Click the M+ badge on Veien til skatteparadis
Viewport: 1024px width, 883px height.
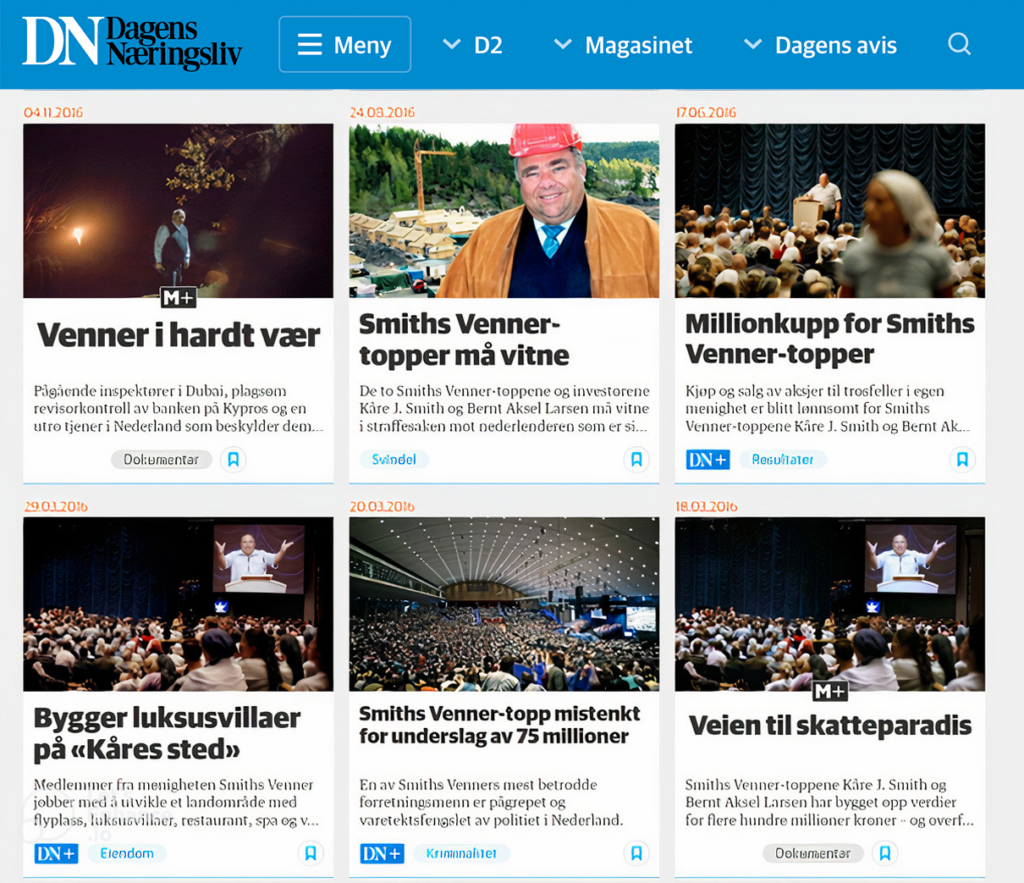[830, 691]
